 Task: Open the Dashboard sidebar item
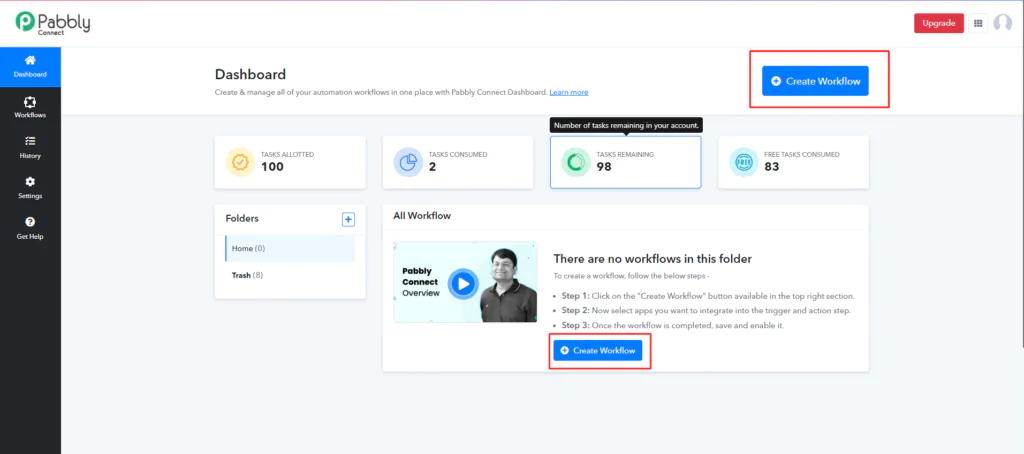point(30,67)
